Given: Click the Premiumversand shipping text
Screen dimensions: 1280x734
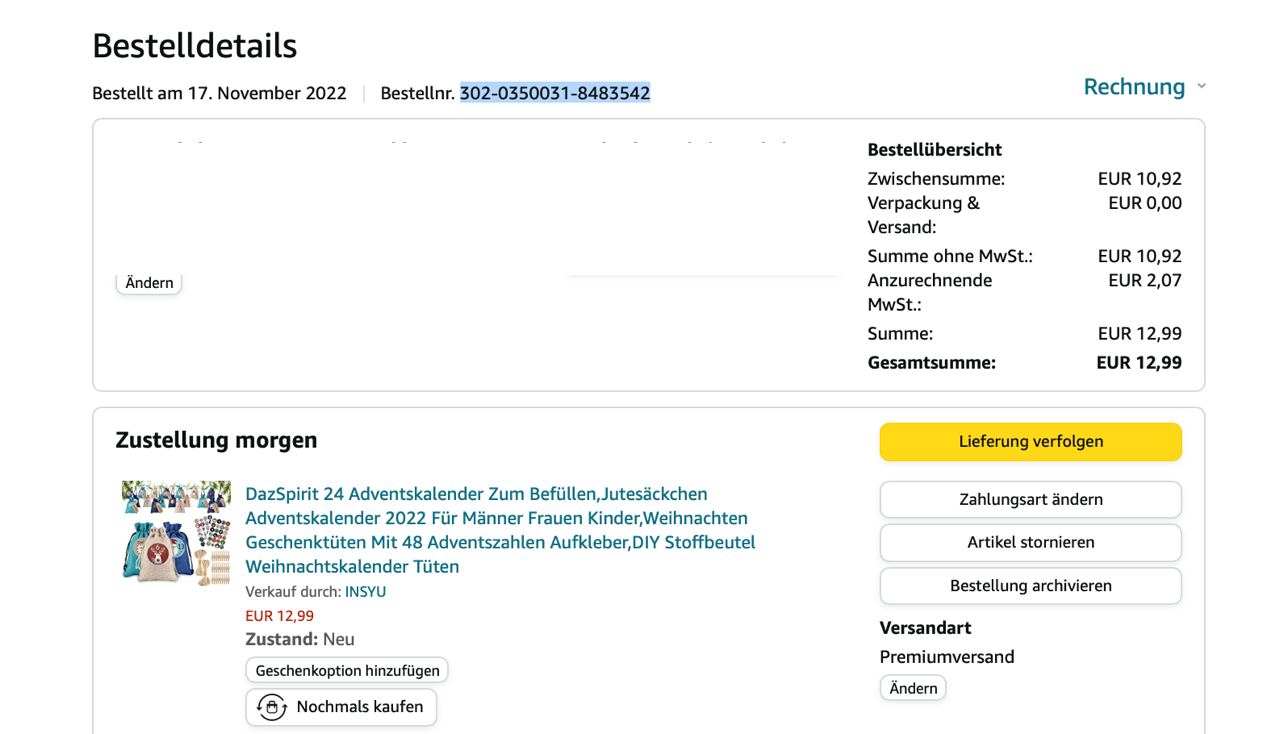Looking at the screenshot, I should (946, 657).
